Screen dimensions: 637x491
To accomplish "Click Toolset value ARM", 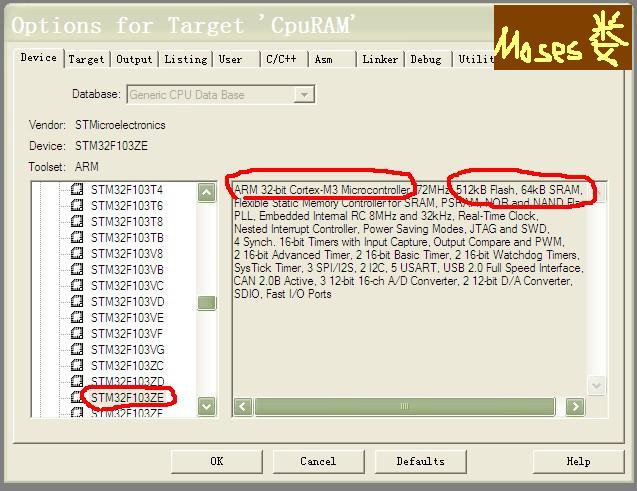I will (x=87, y=167).
